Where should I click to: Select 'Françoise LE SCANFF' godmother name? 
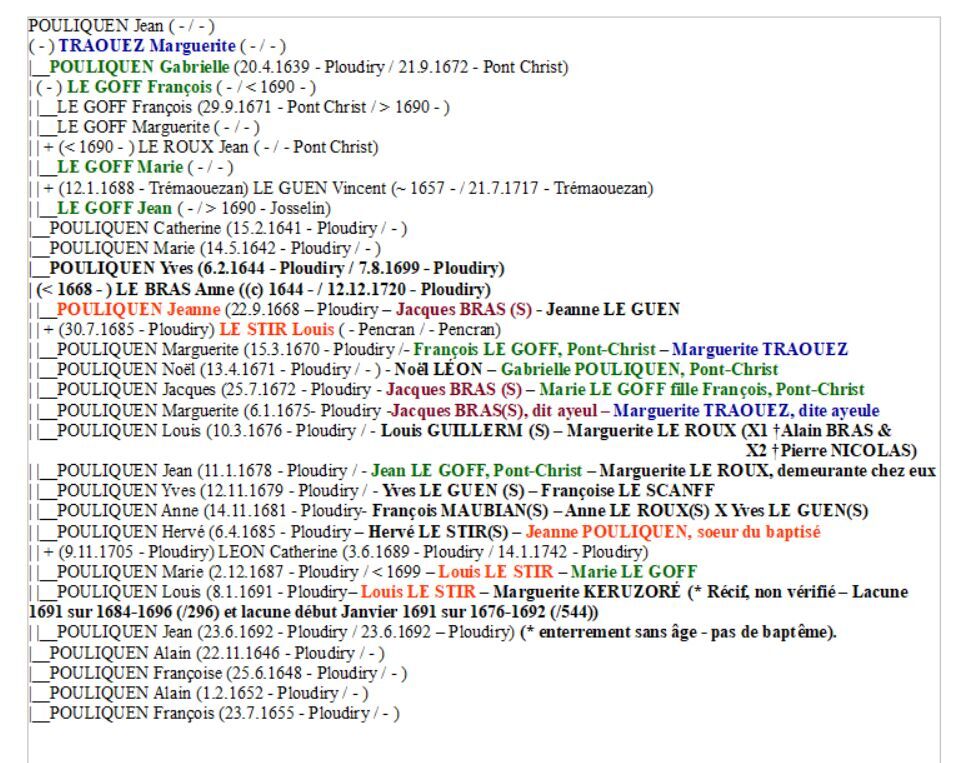627,491
